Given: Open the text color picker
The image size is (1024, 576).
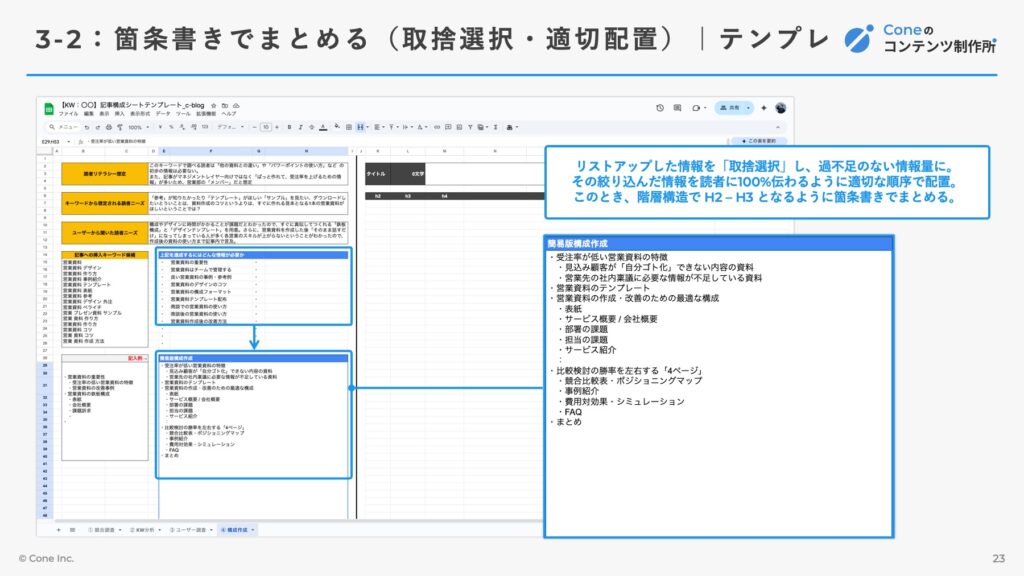Looking at the screenshot, I should 323,127.
